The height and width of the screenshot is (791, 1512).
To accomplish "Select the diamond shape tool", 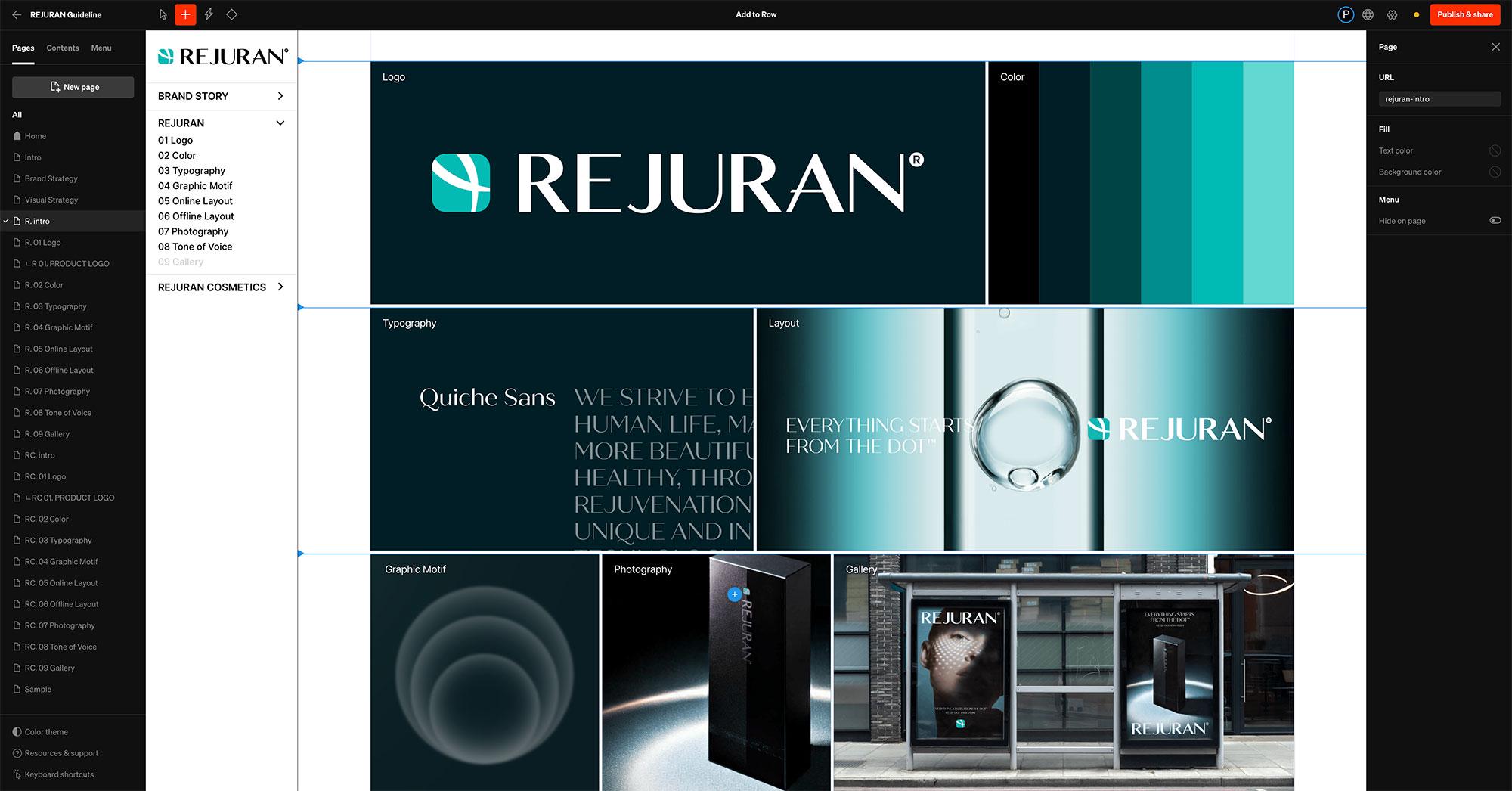I will [231, 14].
